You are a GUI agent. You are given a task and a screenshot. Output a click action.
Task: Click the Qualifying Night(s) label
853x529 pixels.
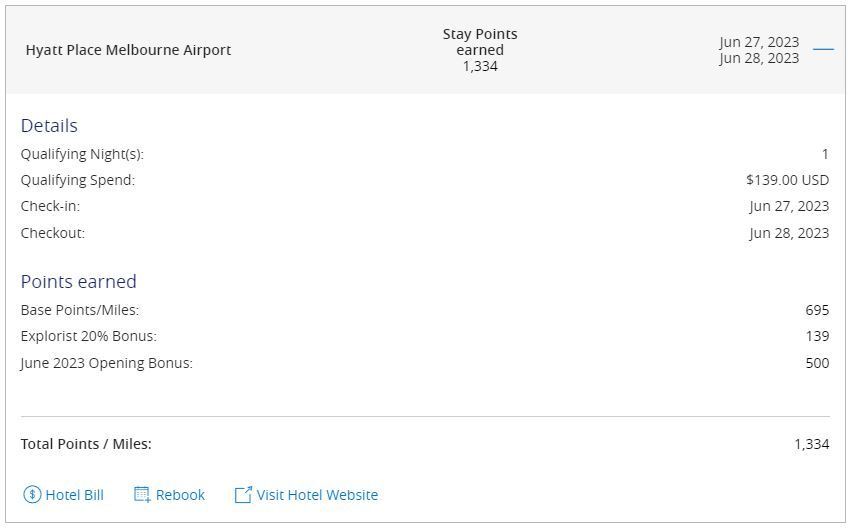coord(82,154)
